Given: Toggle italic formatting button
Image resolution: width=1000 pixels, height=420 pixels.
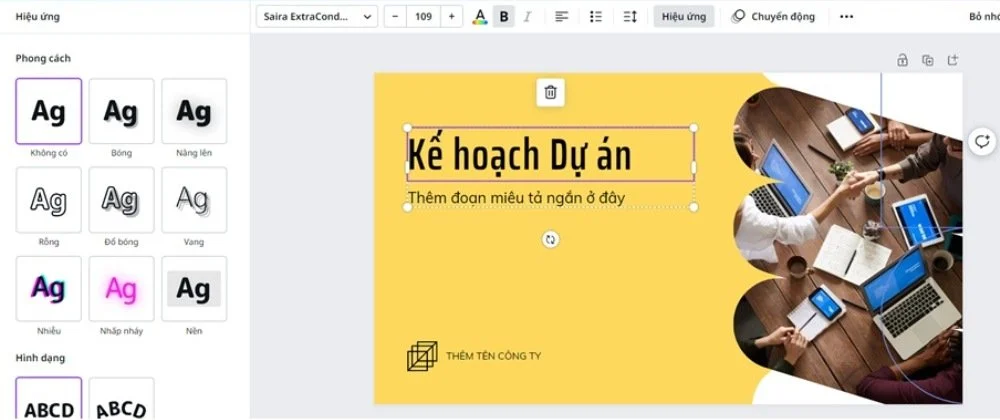Looking at the screenshot, I should click(527, 17).
